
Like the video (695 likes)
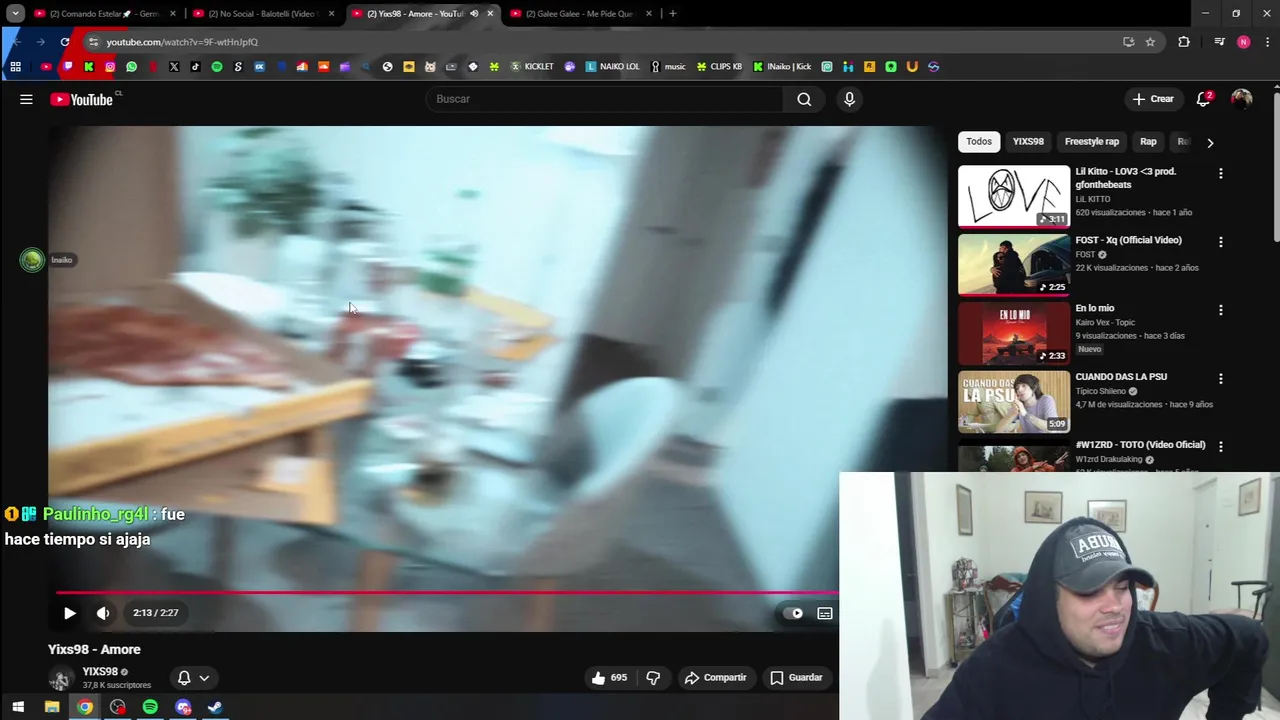[x=609, y=677]
